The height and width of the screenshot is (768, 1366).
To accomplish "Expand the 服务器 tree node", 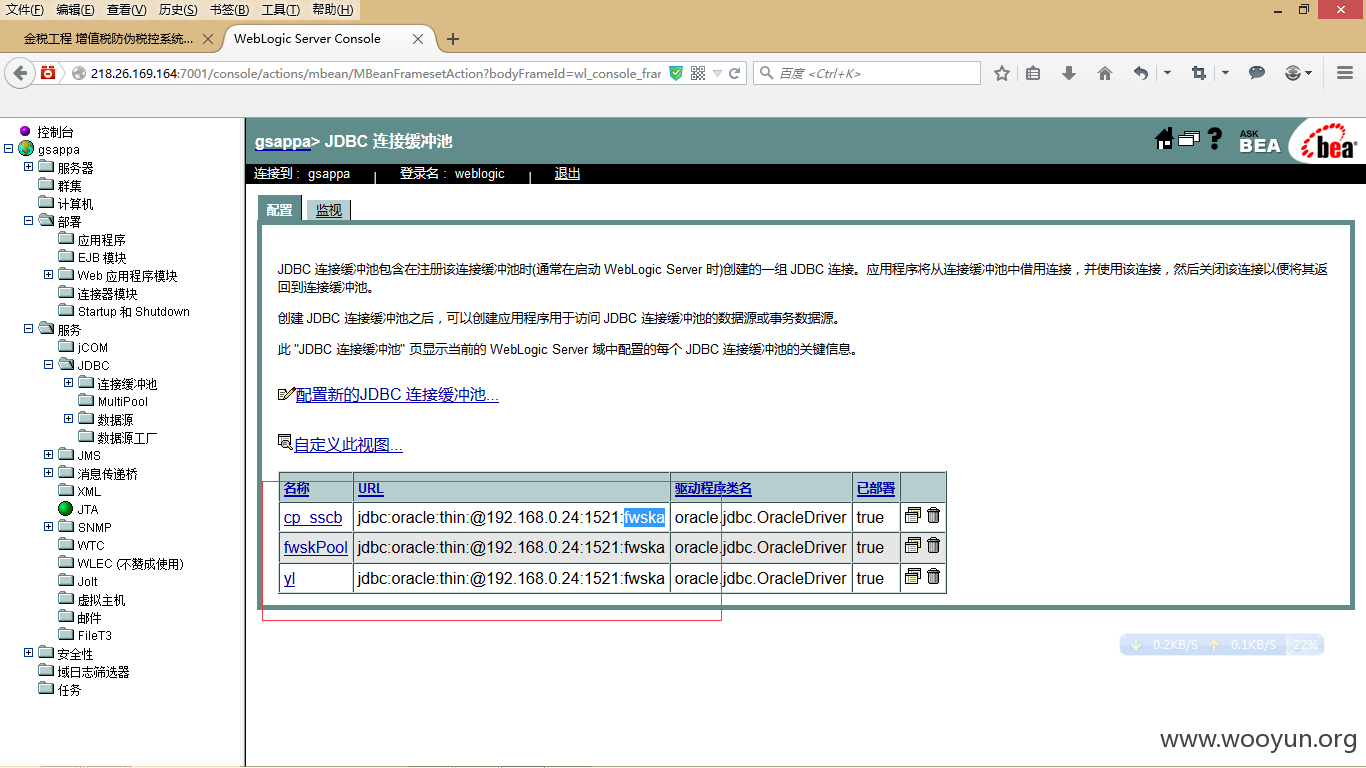I will [x=28, y=167].
